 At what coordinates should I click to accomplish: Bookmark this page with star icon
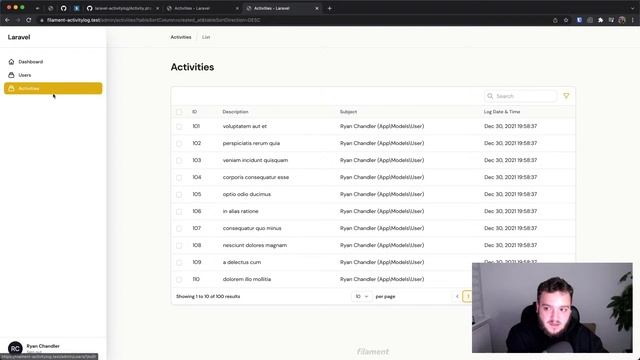click(x=566, y=20)
